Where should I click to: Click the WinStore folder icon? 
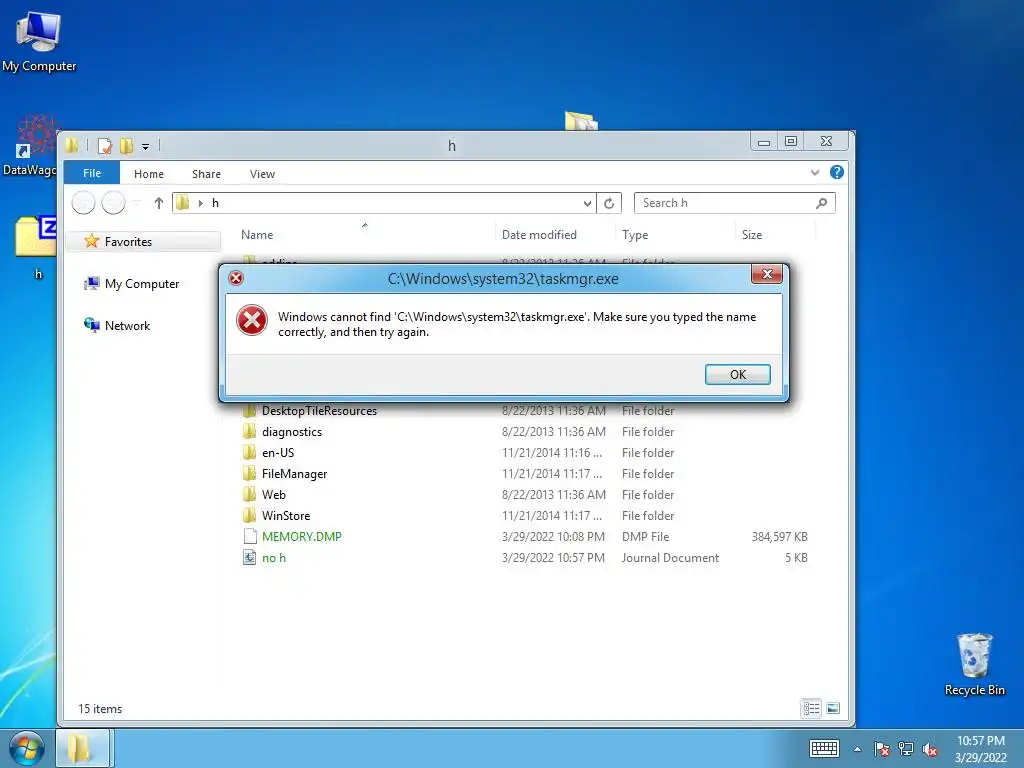(249, 515)
